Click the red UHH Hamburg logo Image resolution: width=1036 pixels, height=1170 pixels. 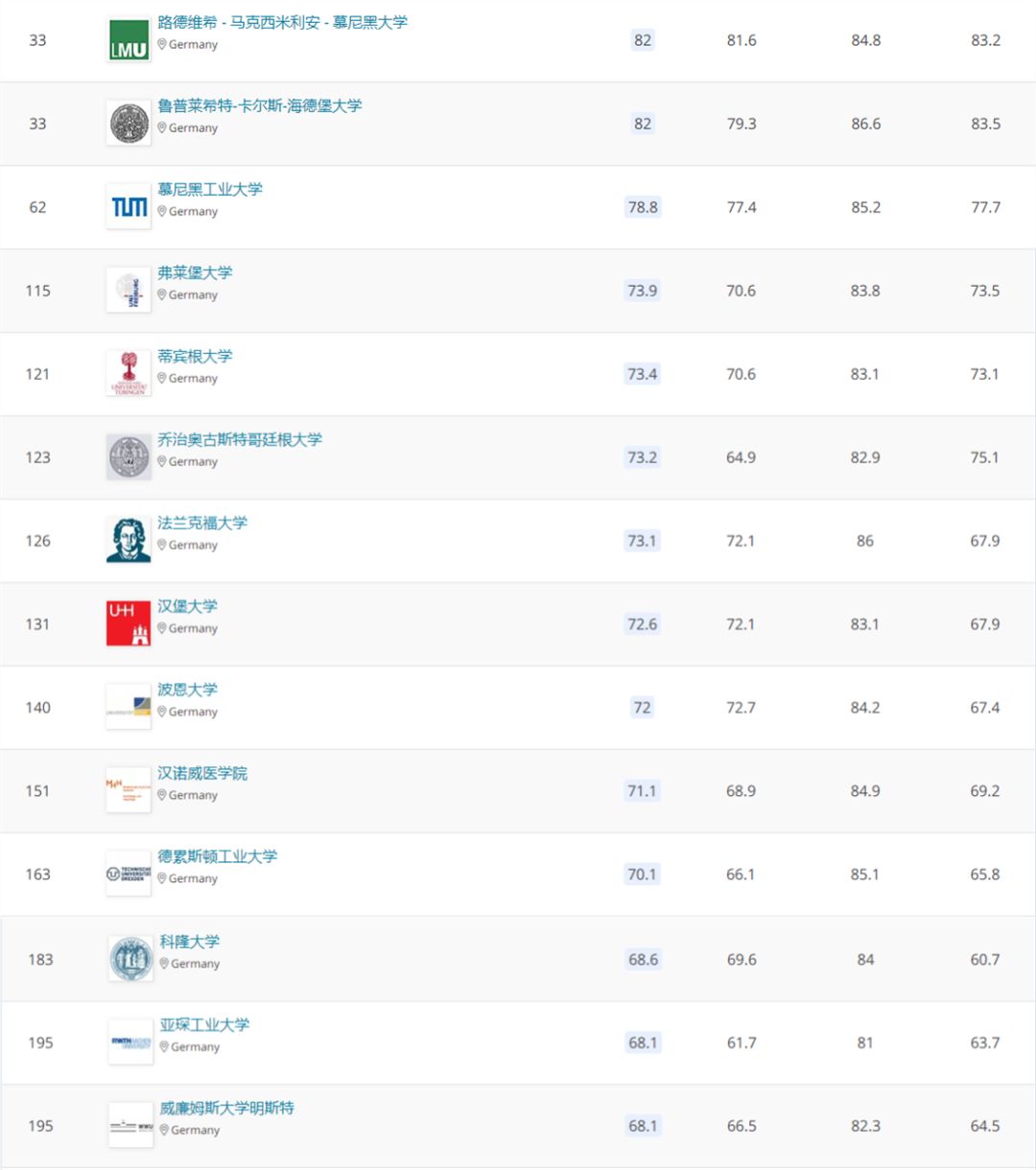pos(129,623)
